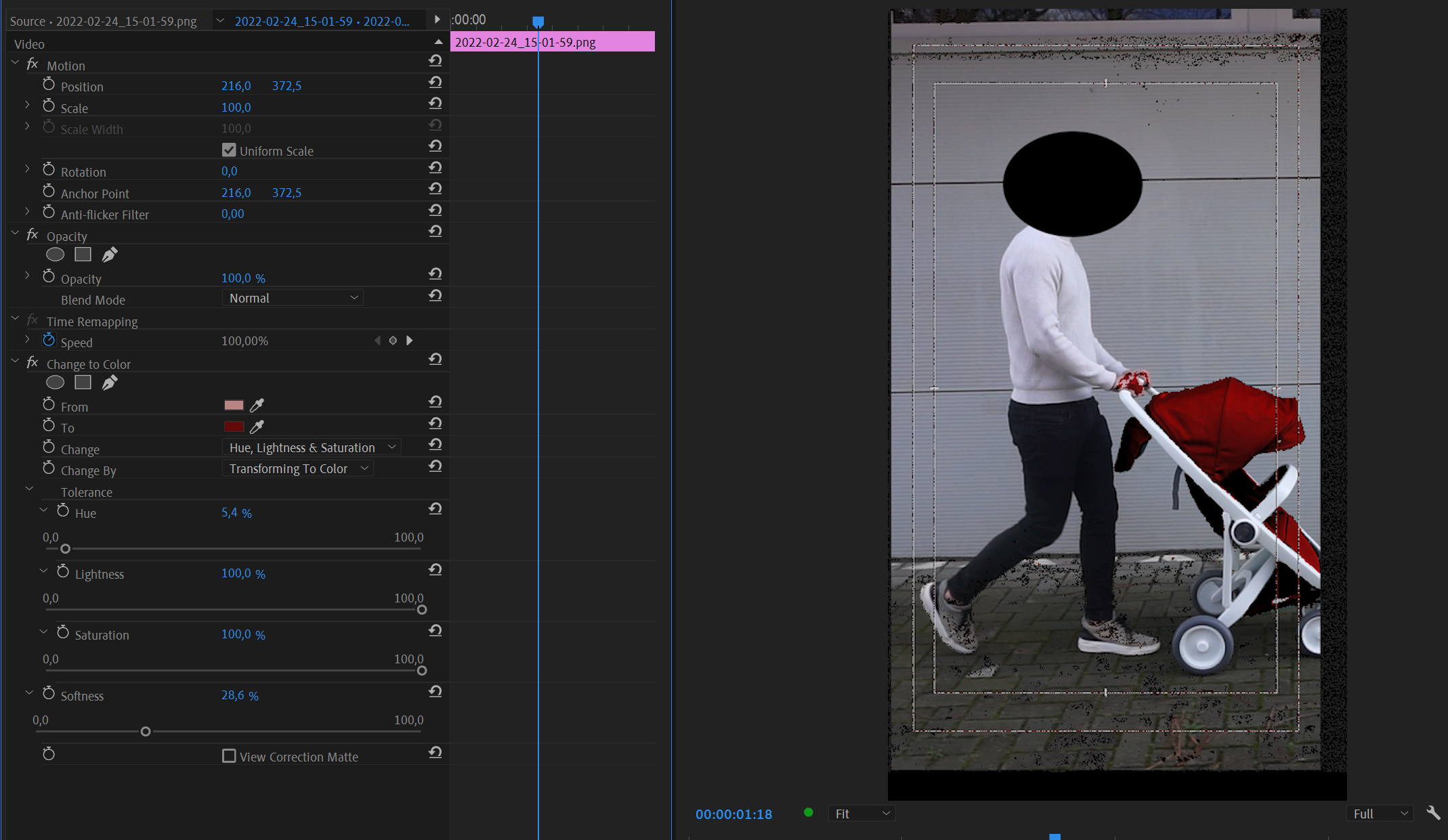The height and width of the screenshot is (840, 1448).
Task: Toggle the Rotation animation stopwatch
Action: [49, 169]
